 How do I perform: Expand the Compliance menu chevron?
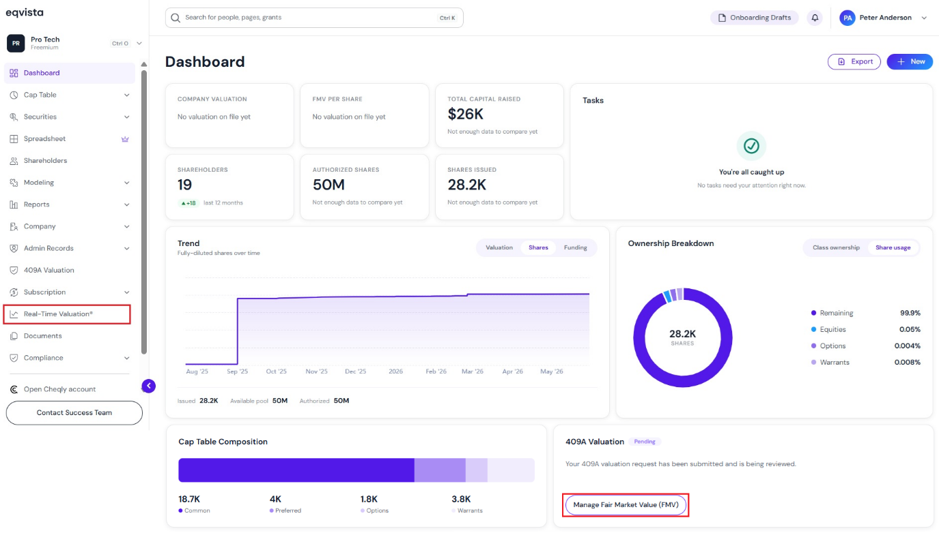(126, 358)
